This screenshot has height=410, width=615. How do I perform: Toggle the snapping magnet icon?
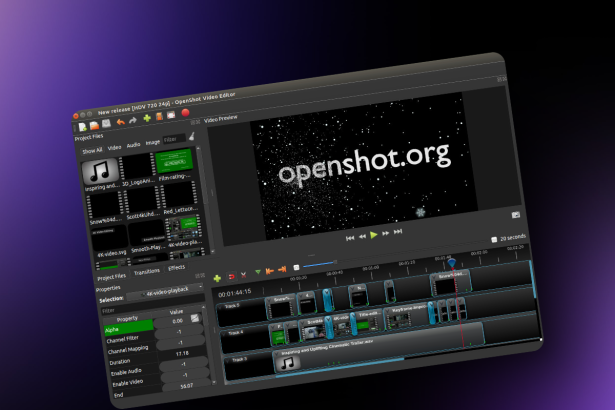[x=231, y=277]
